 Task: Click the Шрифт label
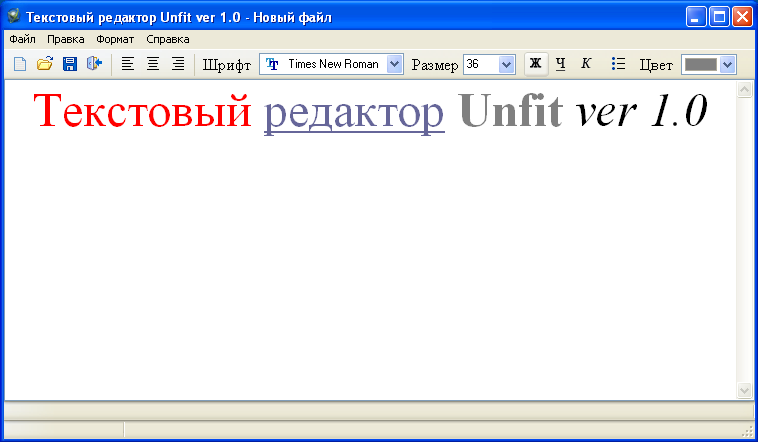[x=227, y=65]
